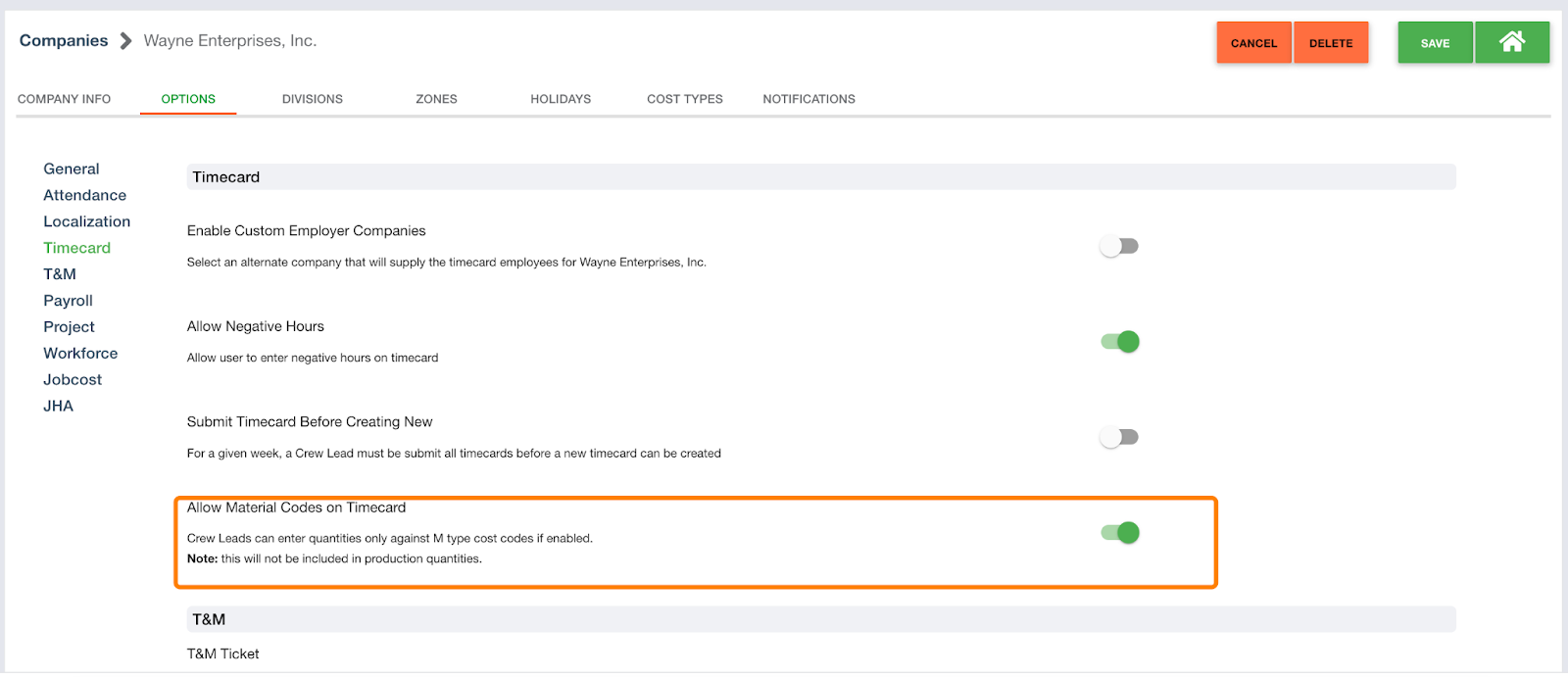
Task: Click the Allow Negative Hours label
Action: 256,326
